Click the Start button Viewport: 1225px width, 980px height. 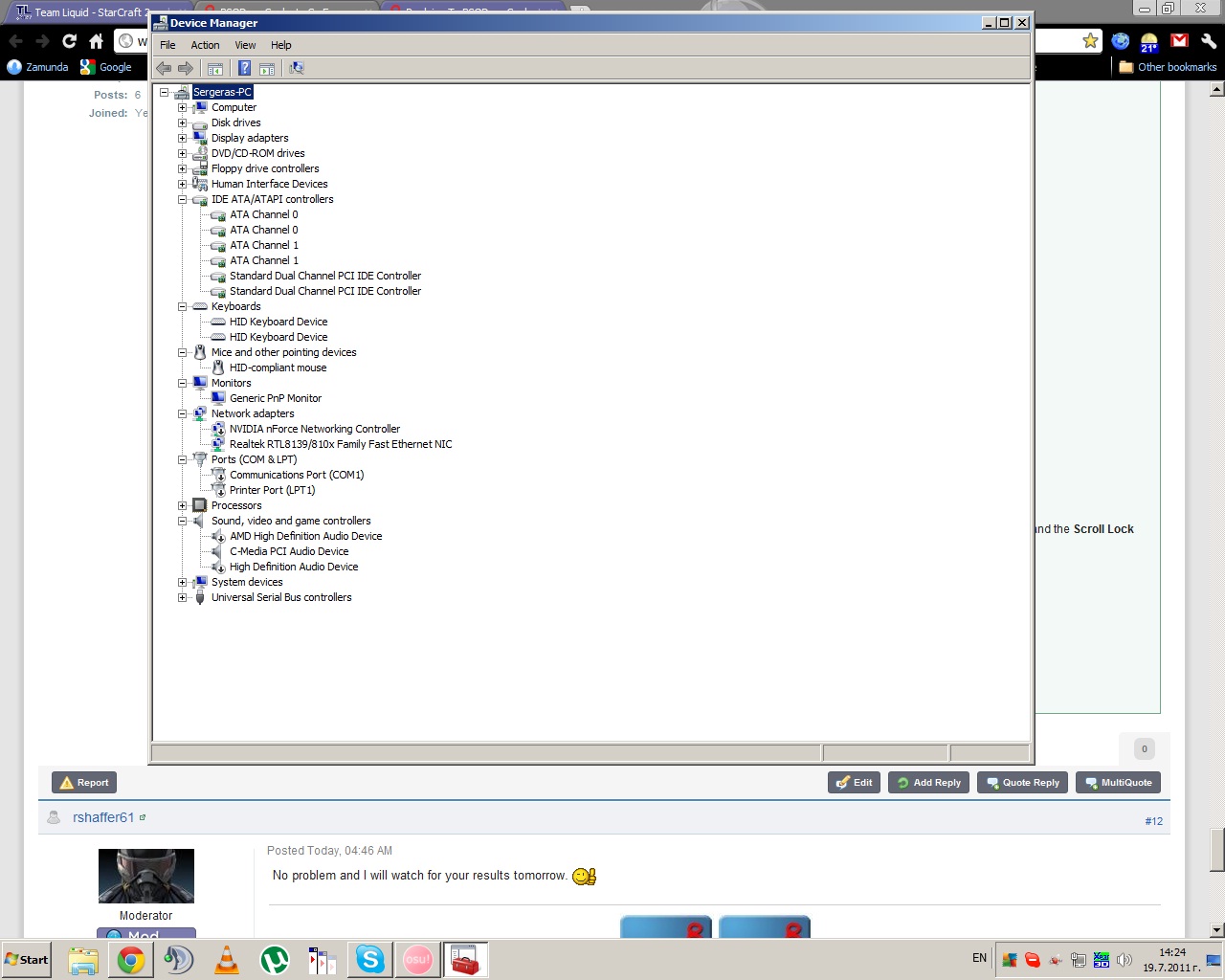[27, 959]
